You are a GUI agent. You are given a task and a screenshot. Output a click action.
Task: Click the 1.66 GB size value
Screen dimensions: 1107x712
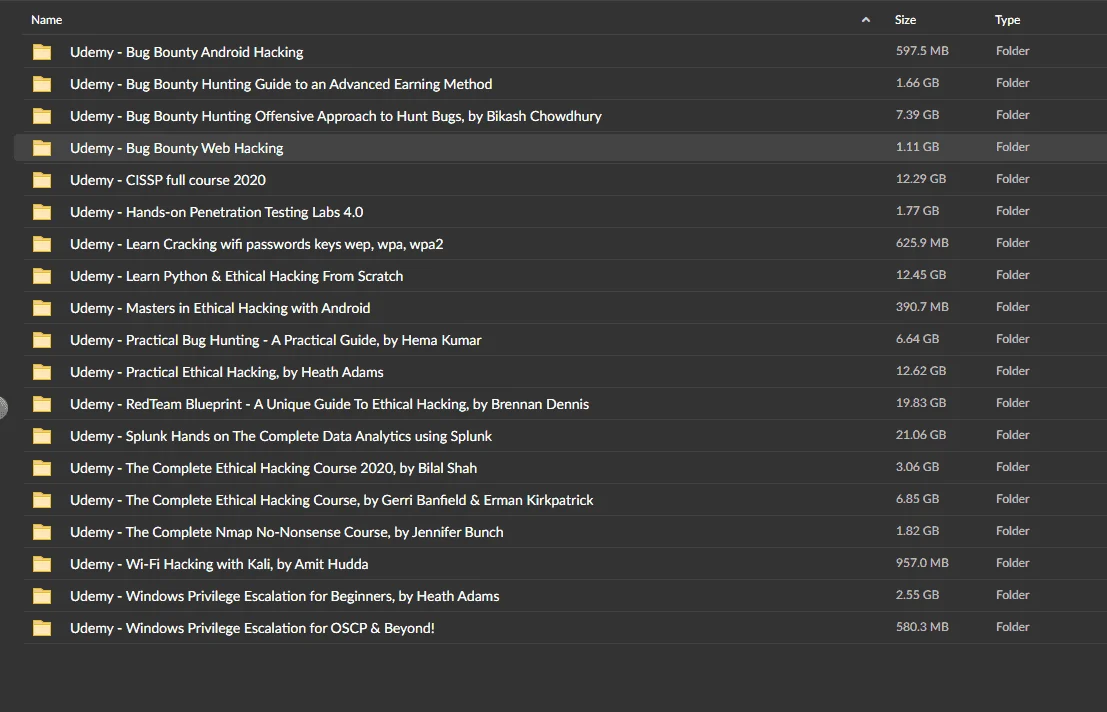(917, 83)
